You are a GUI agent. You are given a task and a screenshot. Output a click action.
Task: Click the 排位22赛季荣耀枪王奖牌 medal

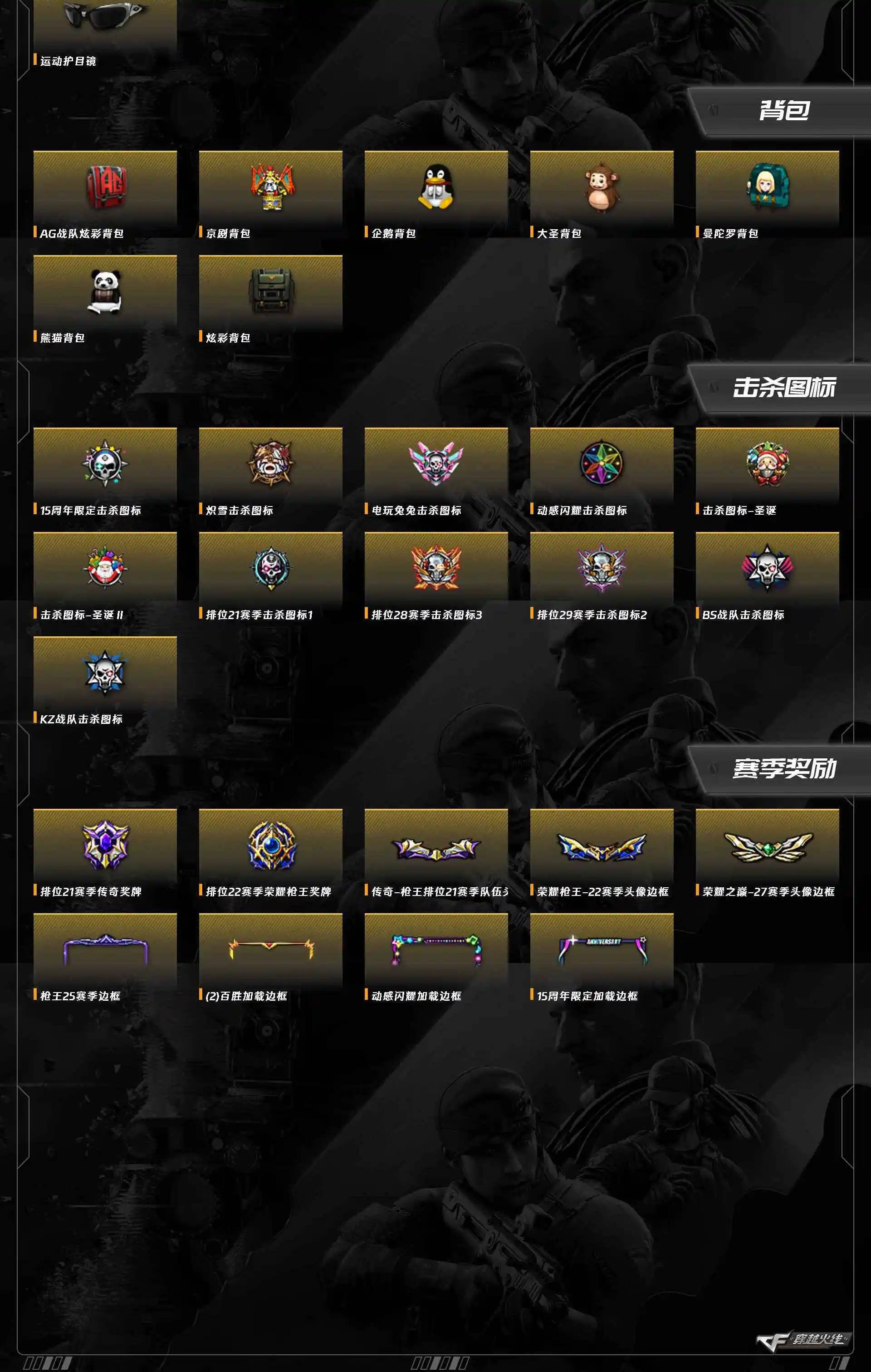point(271,845)
